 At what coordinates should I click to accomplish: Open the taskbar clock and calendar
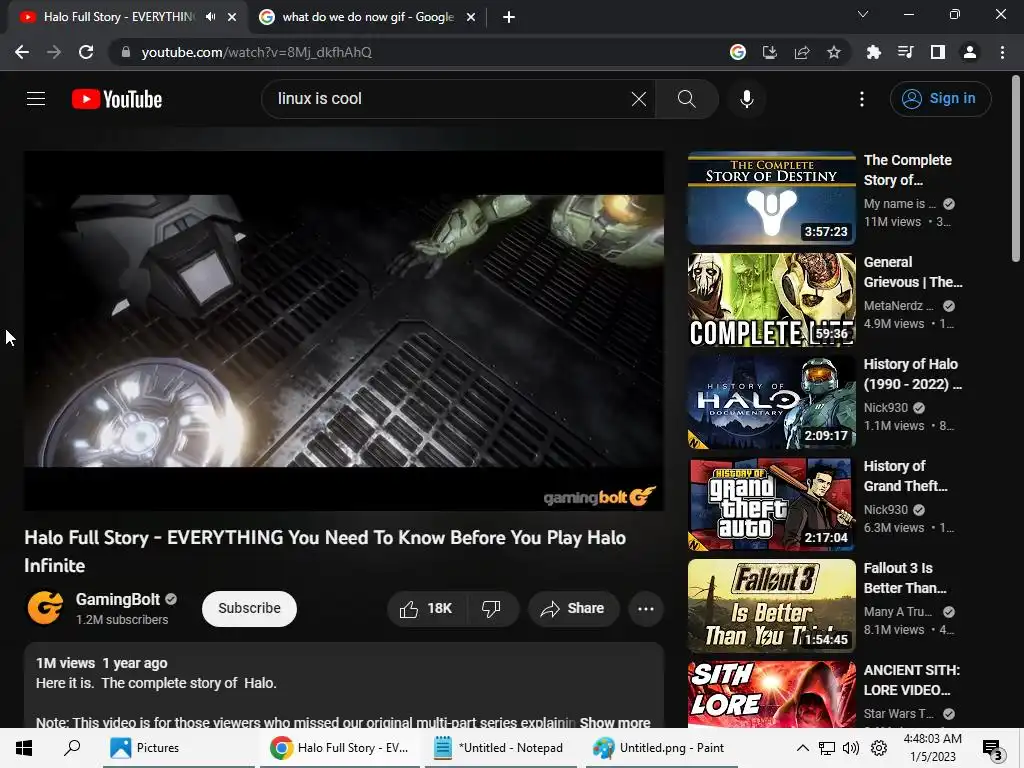(x=933, y=748)
